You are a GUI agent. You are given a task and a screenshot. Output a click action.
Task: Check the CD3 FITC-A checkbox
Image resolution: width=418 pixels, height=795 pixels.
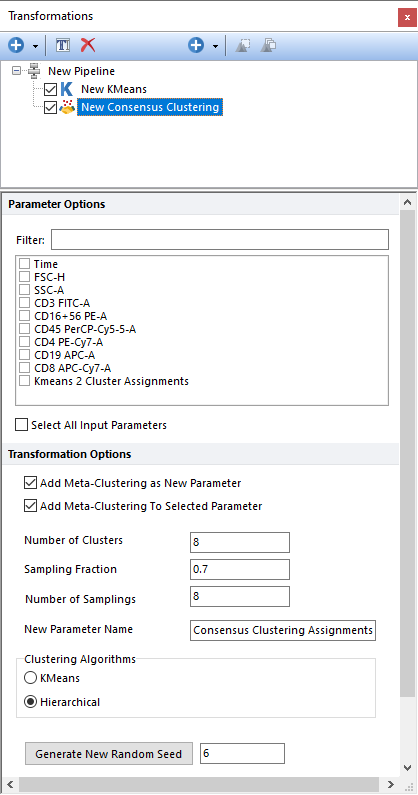[x=25, y=303]
